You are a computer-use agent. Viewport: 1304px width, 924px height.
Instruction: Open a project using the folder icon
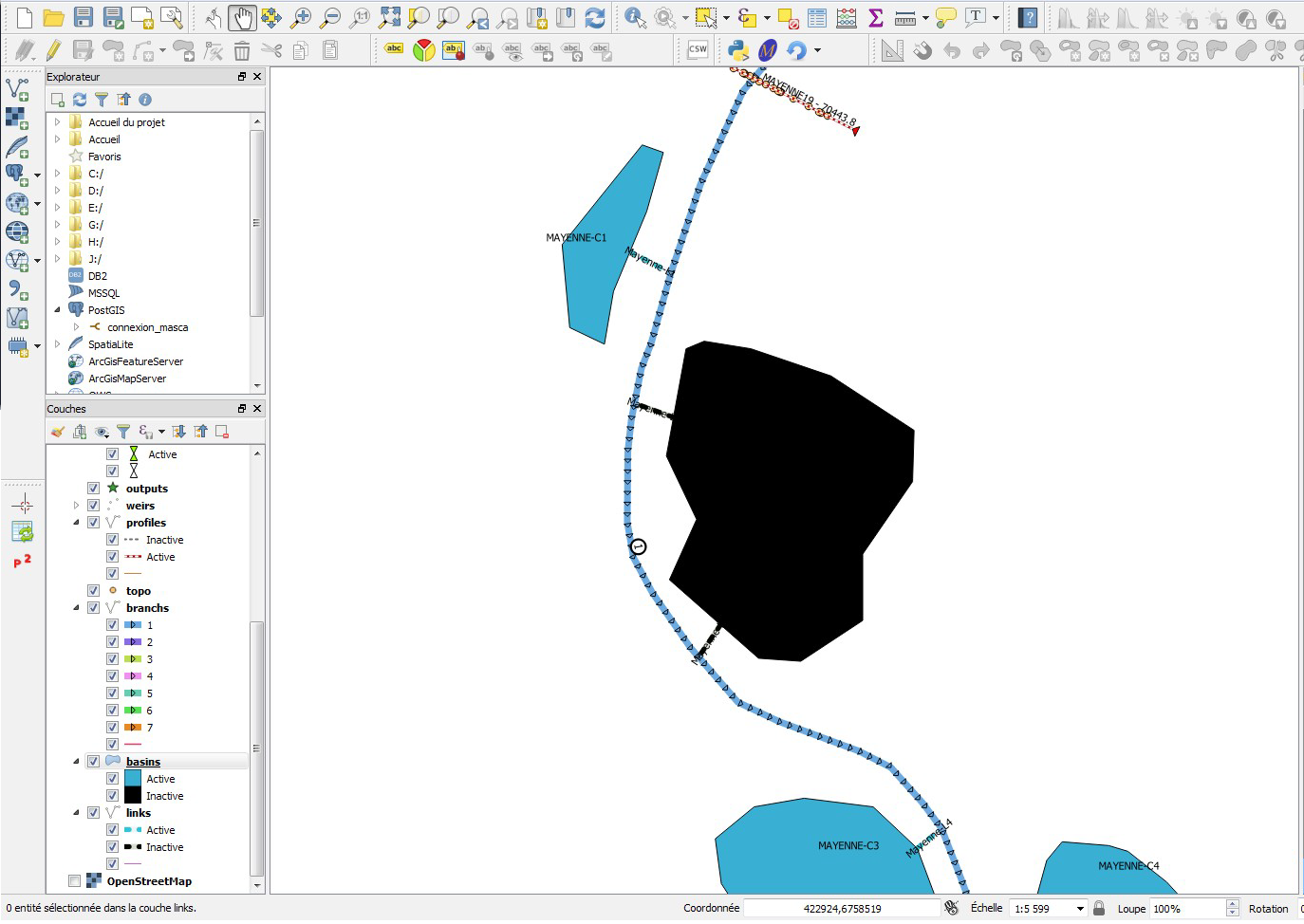(54, 17)
